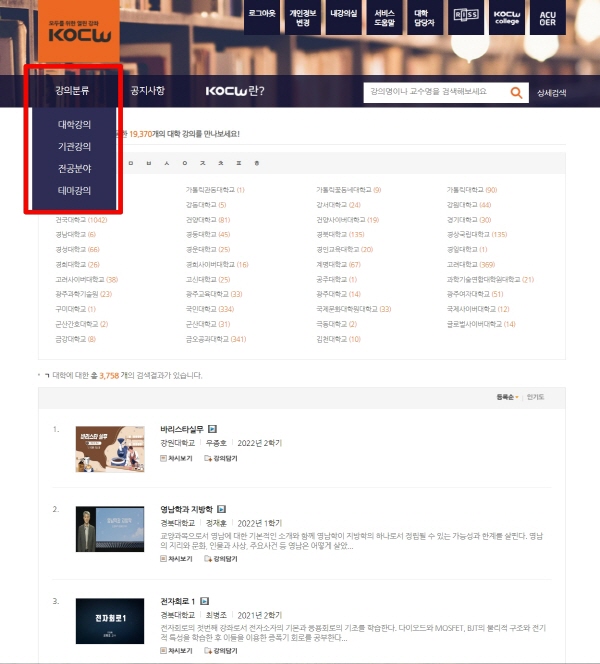The image size is (600, 664).
Task: Expand 차시보기 under 바리스타실무
Action: 179,458
